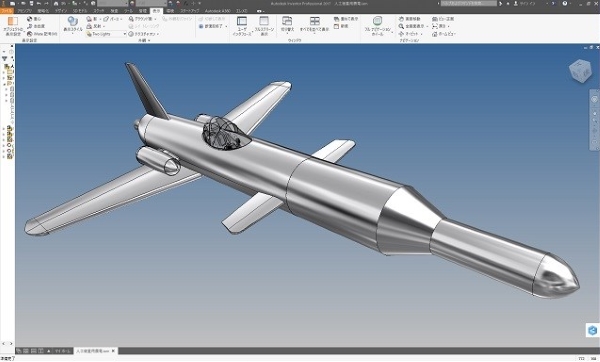This screenshot has width=600, height=362.
Task: Expand the Ground Plane (グラウンド面) dropdown
Action: pyautogui.click(x=155, y=19)
